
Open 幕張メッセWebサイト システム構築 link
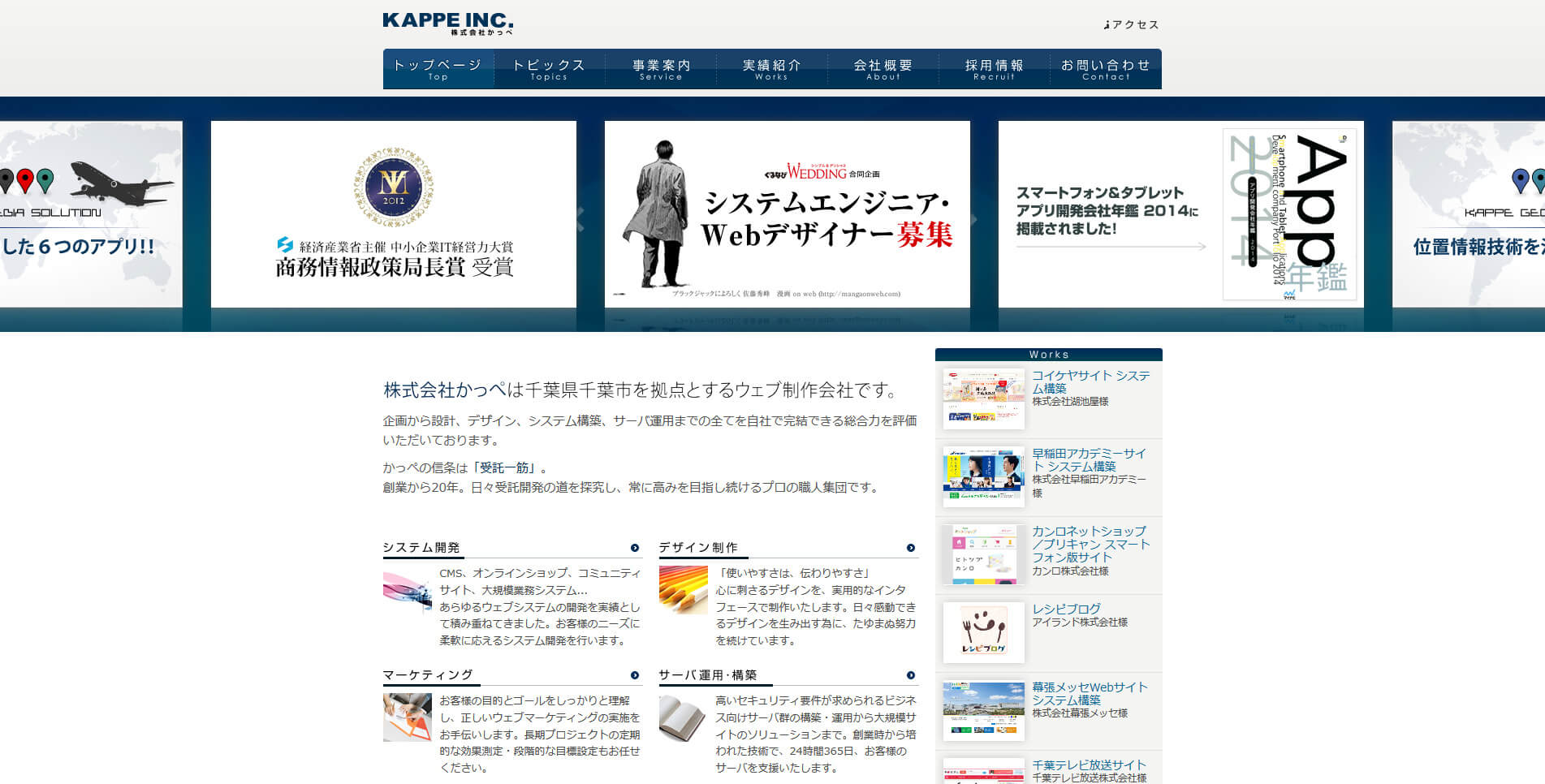point(1090,694)
